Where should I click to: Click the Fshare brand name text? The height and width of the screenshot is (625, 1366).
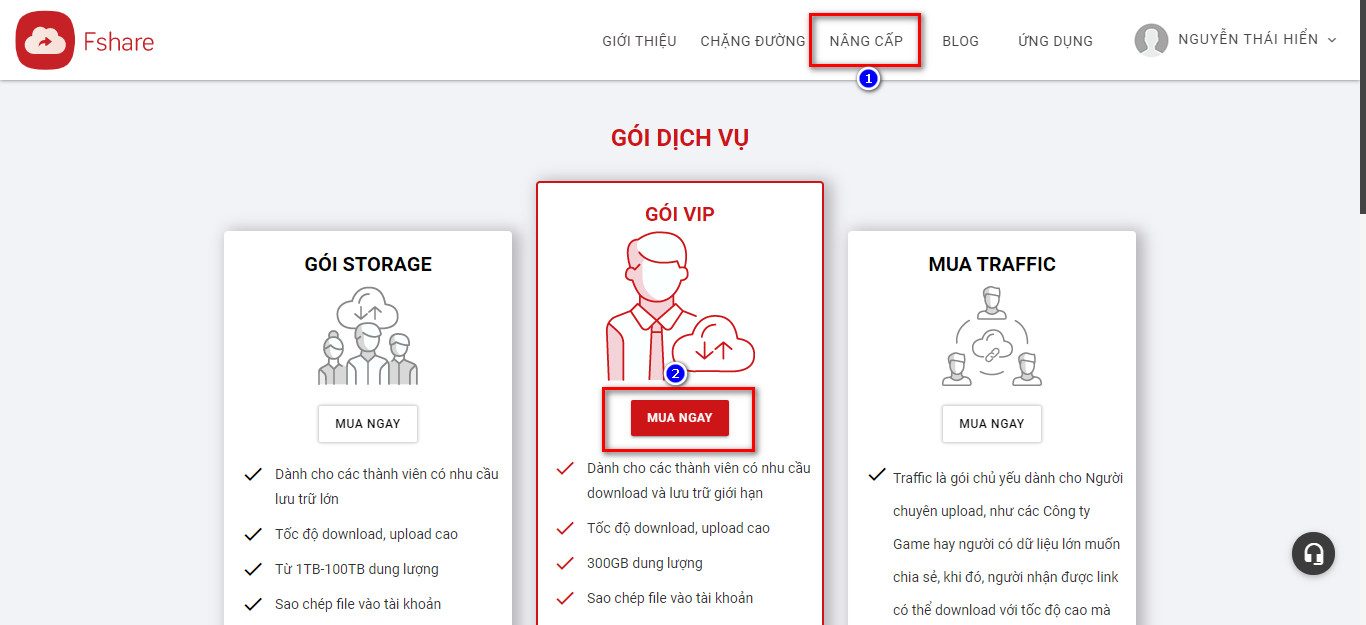click(119, 42)
